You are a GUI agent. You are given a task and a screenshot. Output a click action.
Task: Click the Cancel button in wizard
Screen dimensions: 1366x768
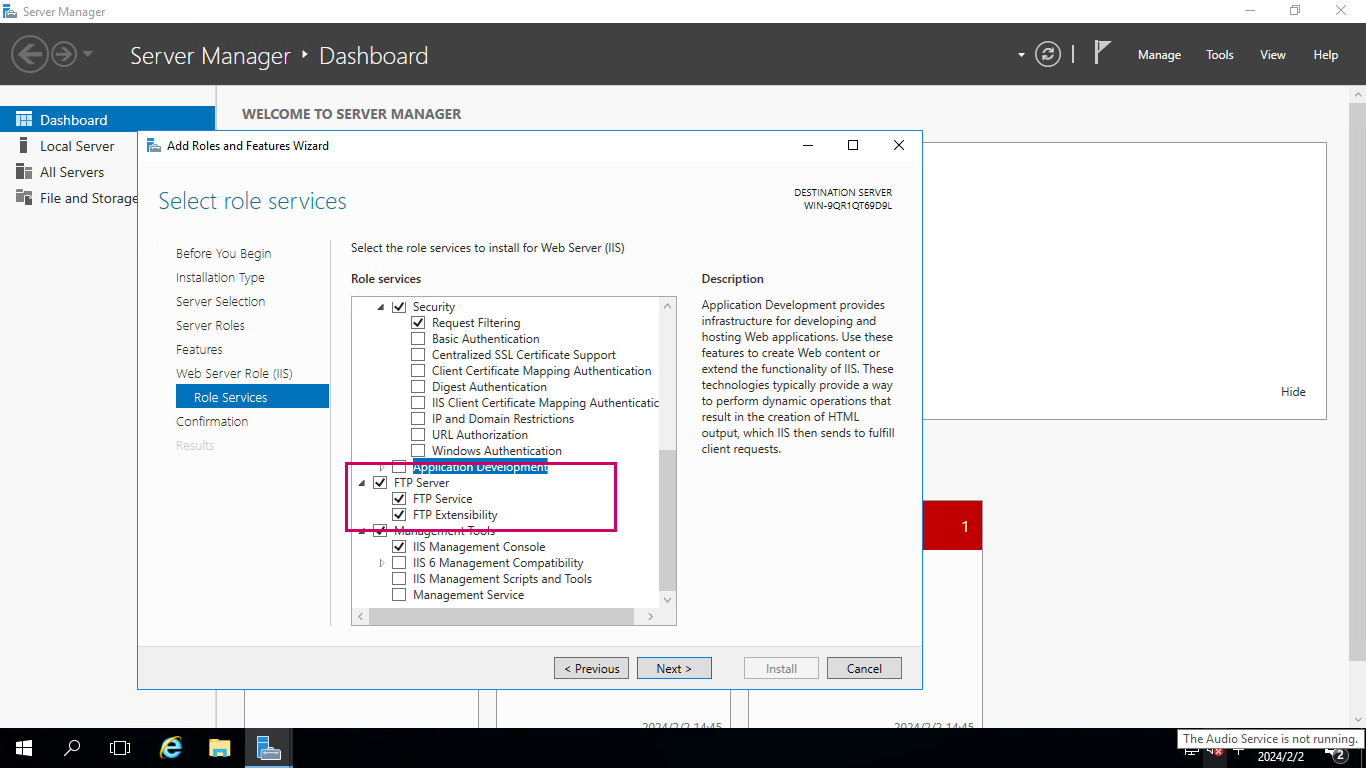pyautogui.click(x=864, y=668)
